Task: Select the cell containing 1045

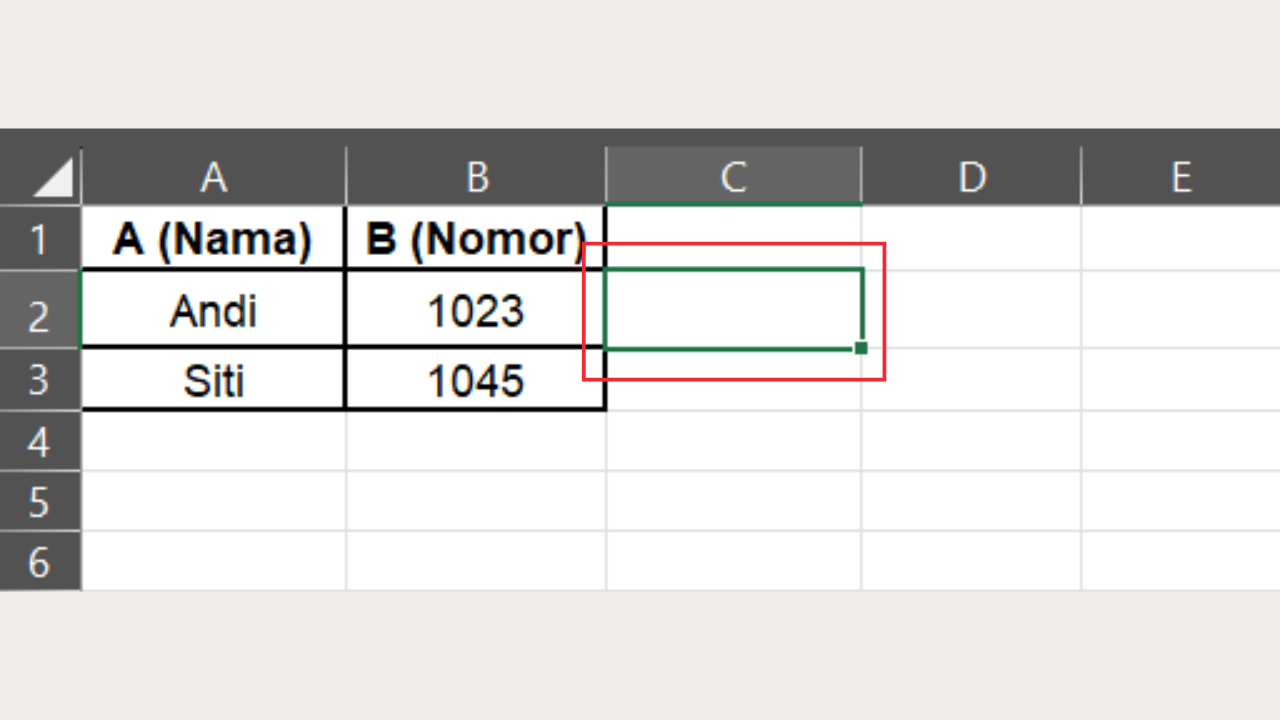Action: click(476, 380)
